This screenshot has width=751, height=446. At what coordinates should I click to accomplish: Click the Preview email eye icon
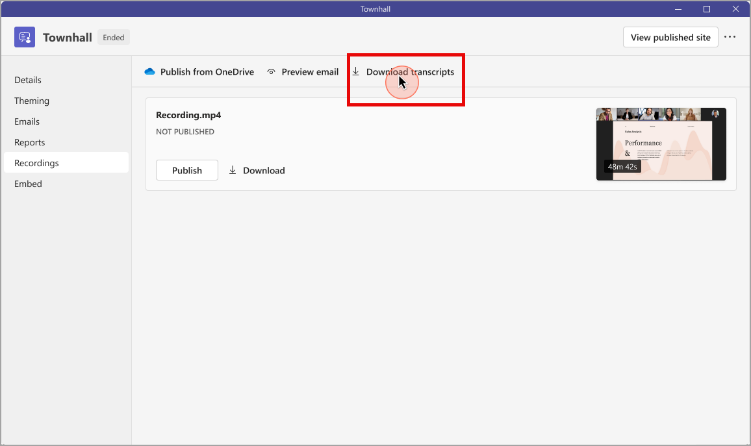(x=271, y=72)
